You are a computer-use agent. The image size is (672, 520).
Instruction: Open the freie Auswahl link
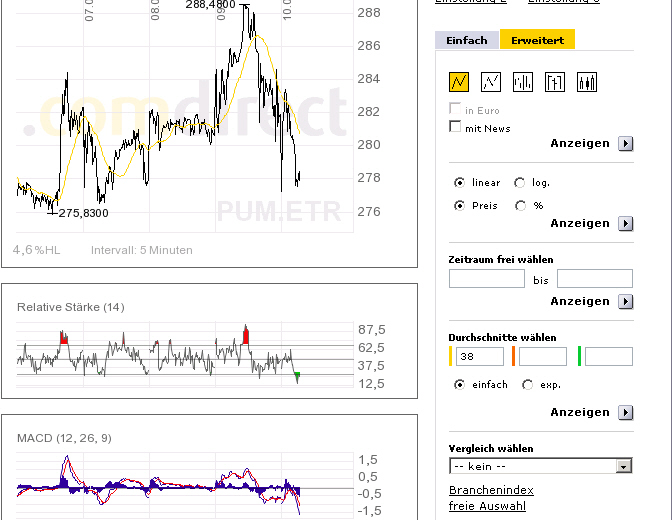[487, 506]
